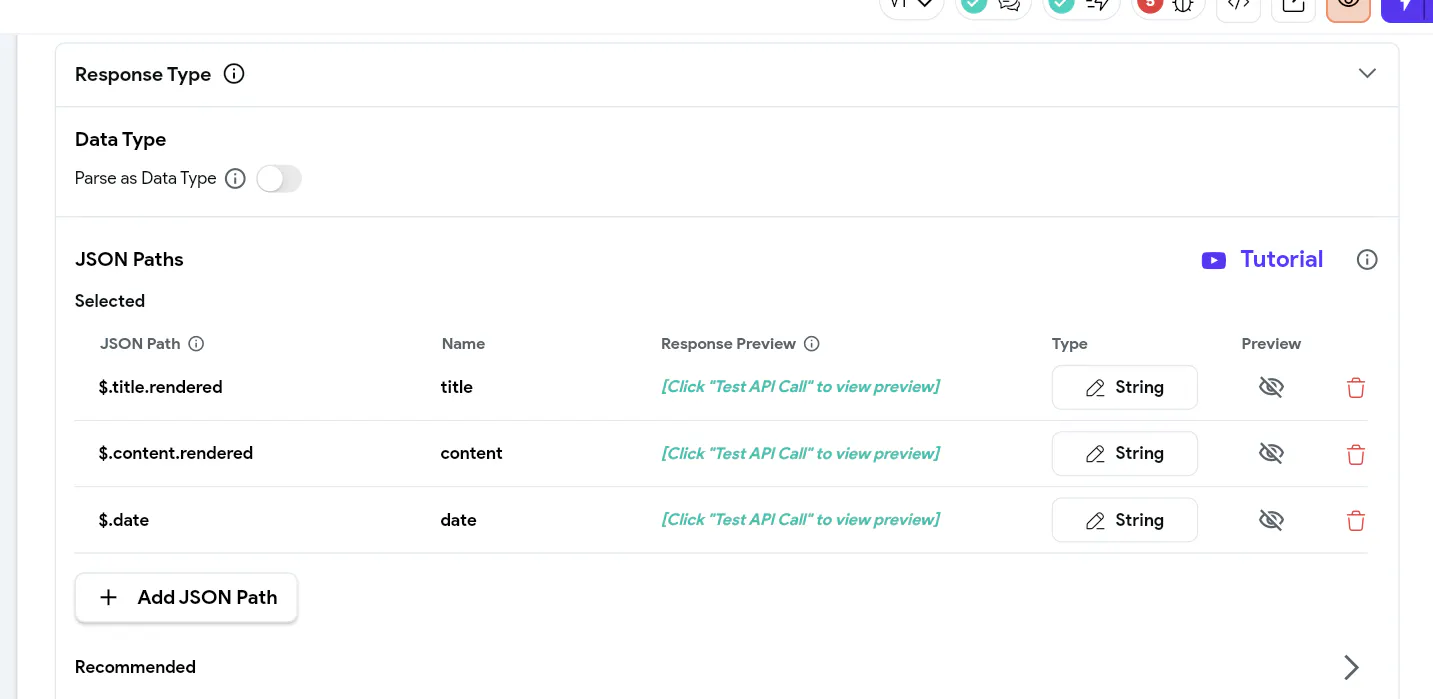Edit the type of the content path
The width and height of the screenshot is (1433, 699).
pyautogui.click(x=1124, y=454)
